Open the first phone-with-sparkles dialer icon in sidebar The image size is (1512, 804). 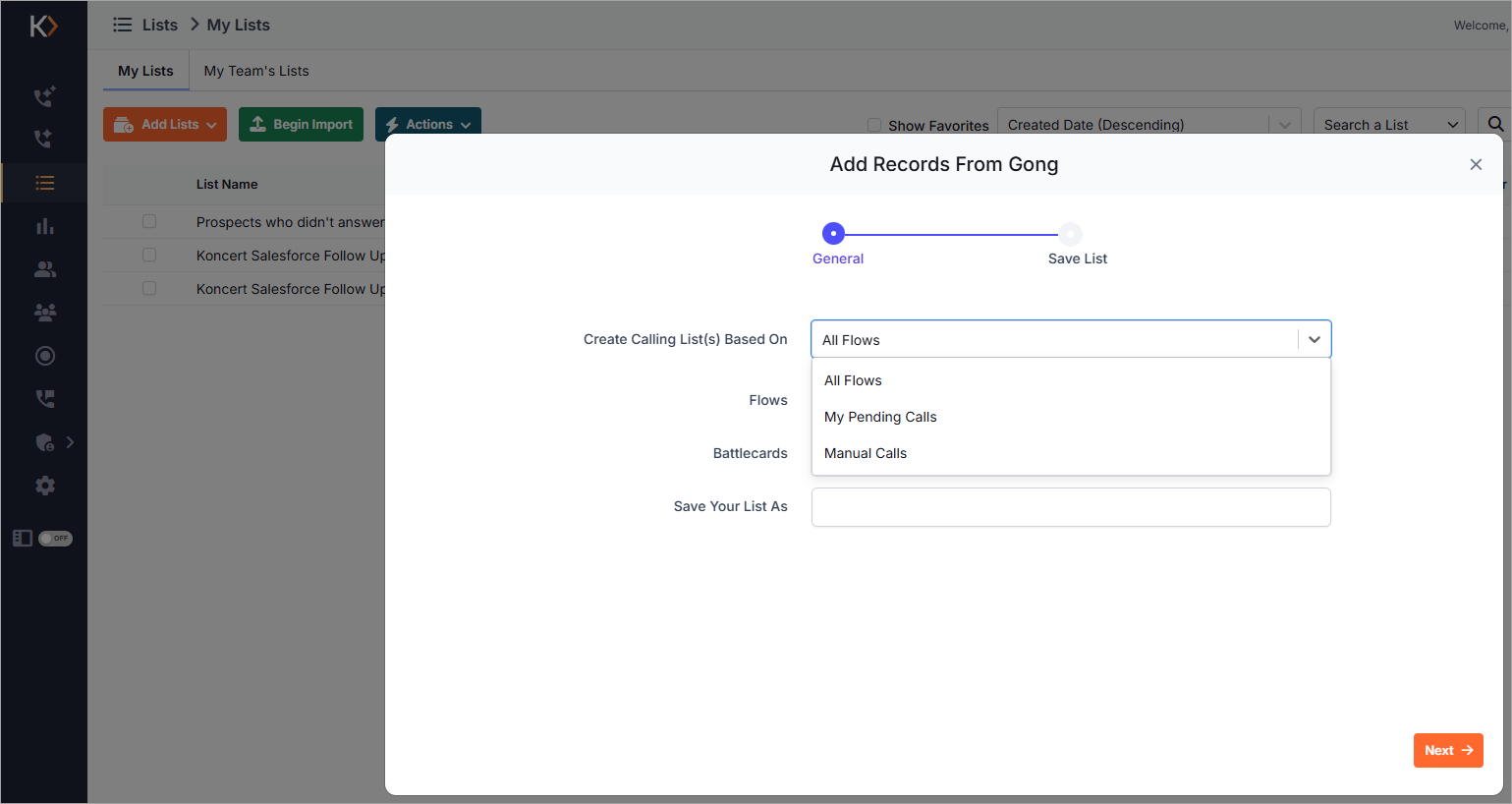(44, 96)
